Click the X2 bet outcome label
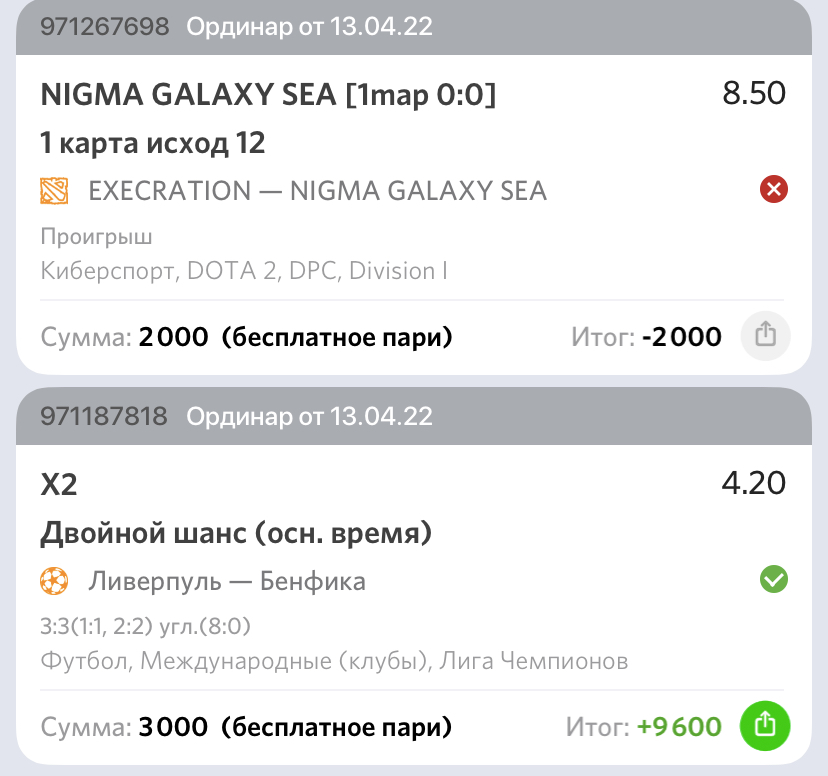Image resolution: width=828 pixels, height=776 pixels. click(59, 484)
